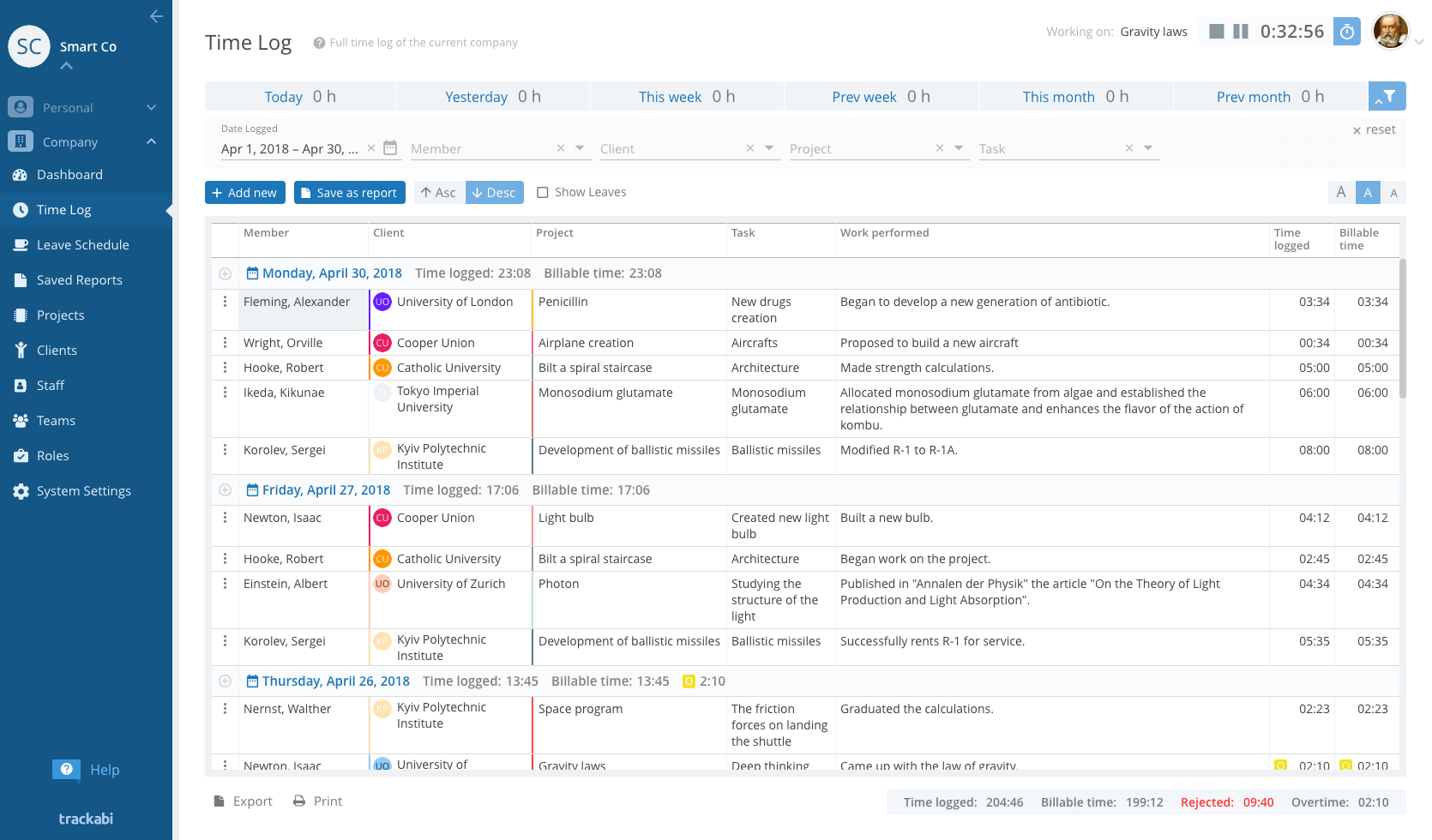1432x840 pixels.
Task: Collapse the sidebar with the back arrow
Action: (x=156, y=16)
